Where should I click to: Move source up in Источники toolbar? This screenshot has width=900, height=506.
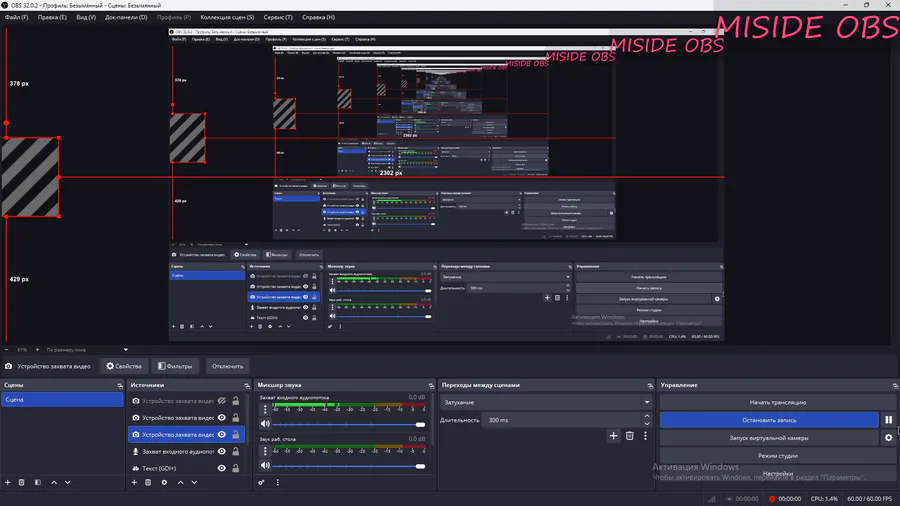180,482
